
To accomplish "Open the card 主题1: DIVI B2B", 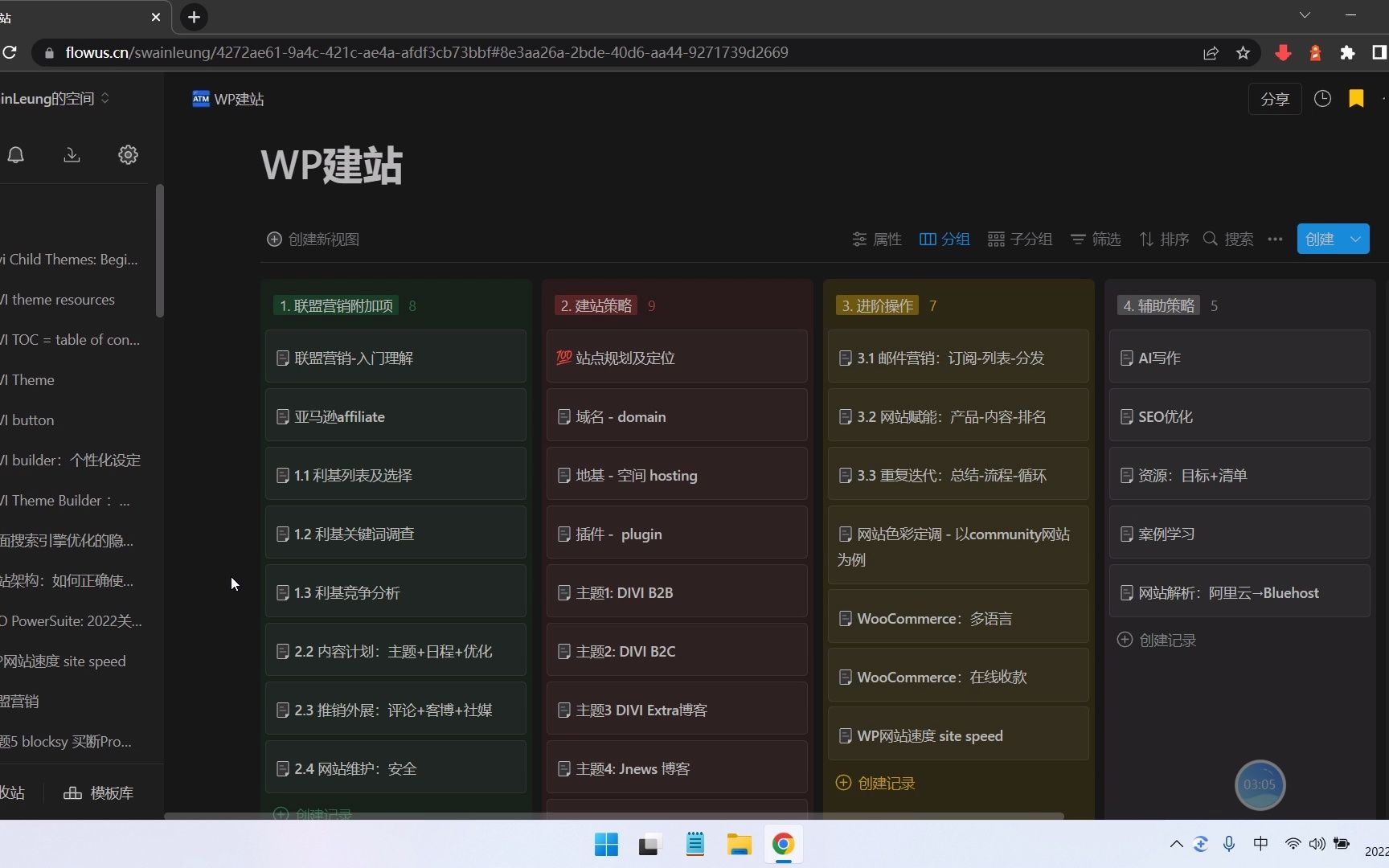I will 675,592.
